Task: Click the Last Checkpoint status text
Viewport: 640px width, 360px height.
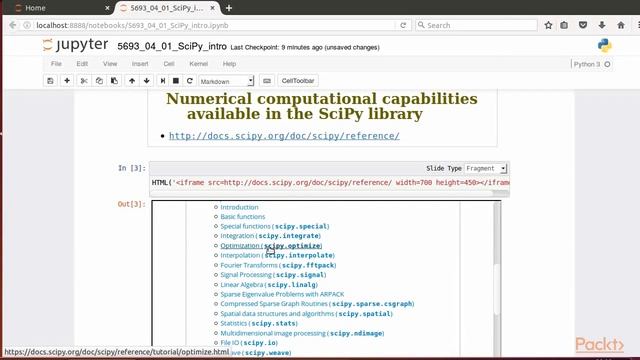Action: pyautogui.click(x=305, y=47)
